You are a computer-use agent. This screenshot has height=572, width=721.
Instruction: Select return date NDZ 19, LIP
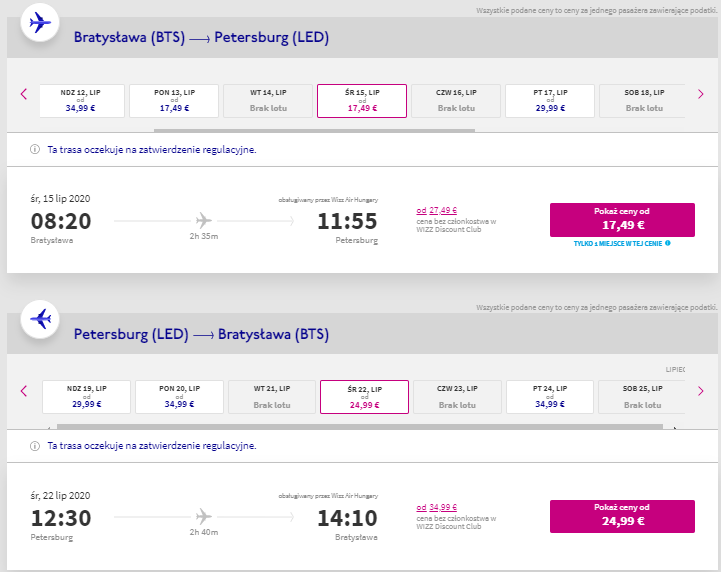click(x=86, y=397)
